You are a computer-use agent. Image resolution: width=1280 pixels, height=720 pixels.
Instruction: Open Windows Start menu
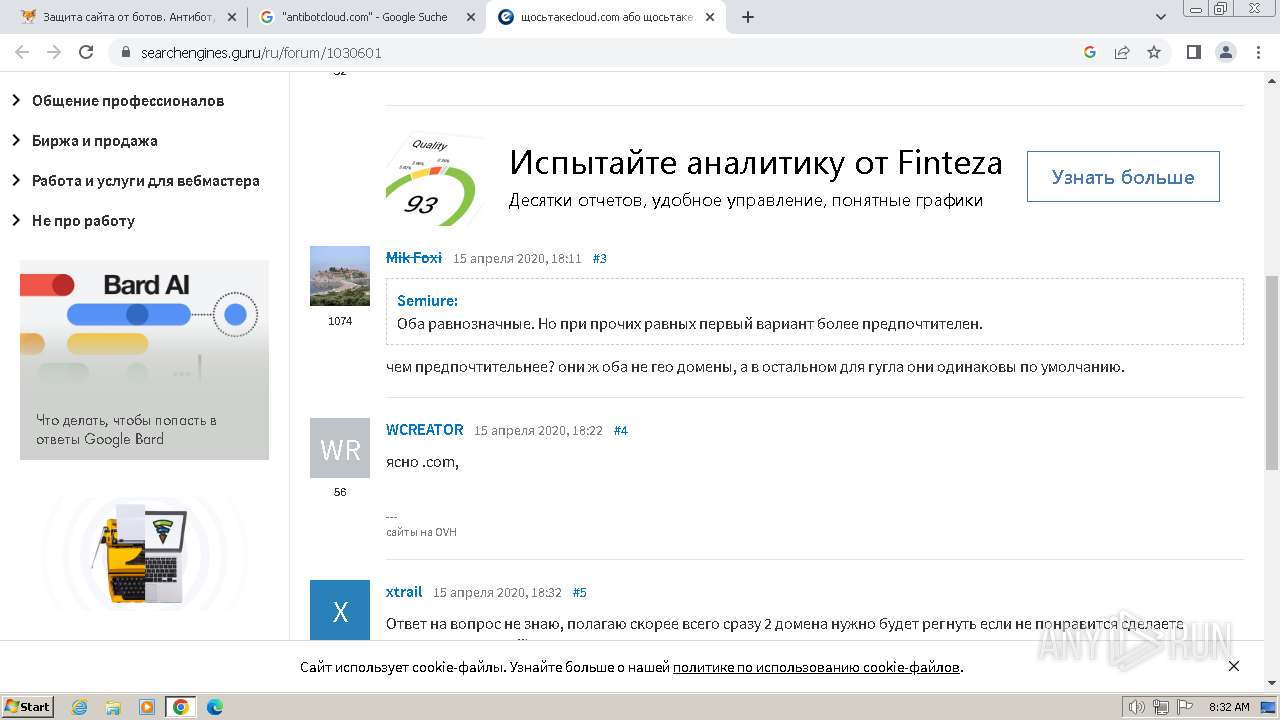pos(28,707)
